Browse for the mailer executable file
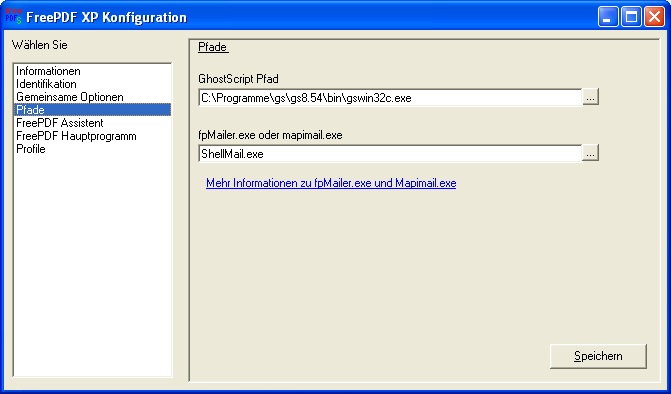 click(x=591, y=154)
